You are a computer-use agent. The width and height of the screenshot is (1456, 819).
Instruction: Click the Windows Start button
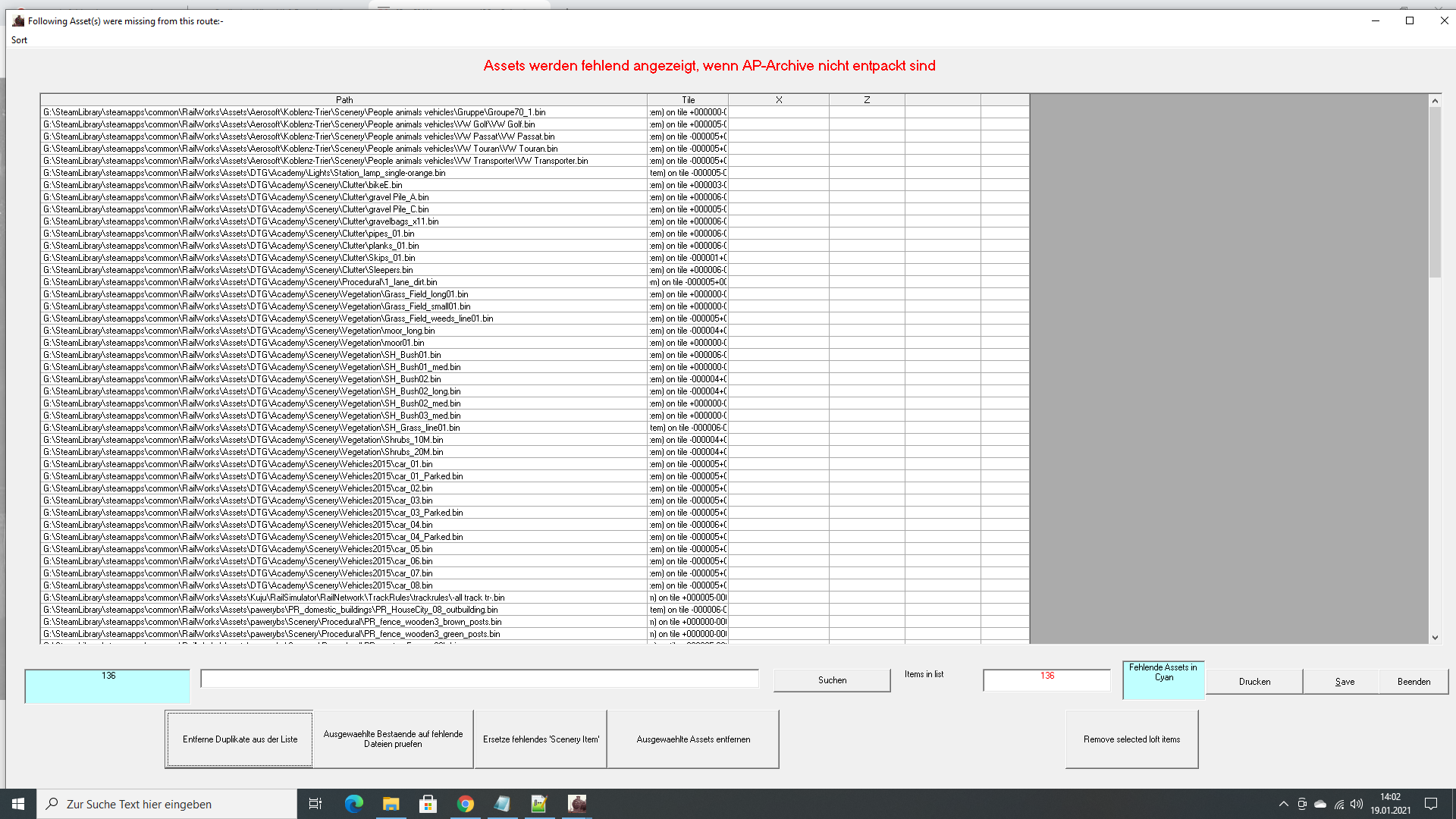18,804
